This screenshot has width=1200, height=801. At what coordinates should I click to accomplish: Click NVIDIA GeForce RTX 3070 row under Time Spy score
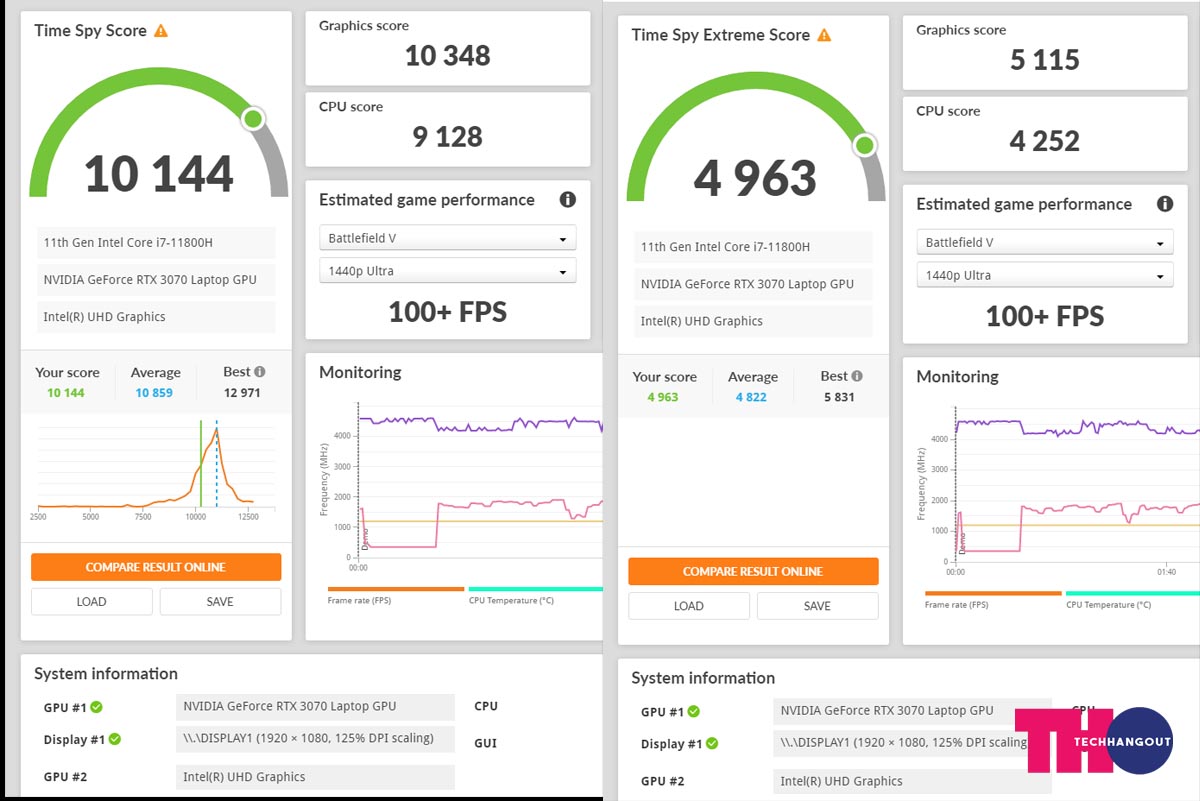[156, 280]
